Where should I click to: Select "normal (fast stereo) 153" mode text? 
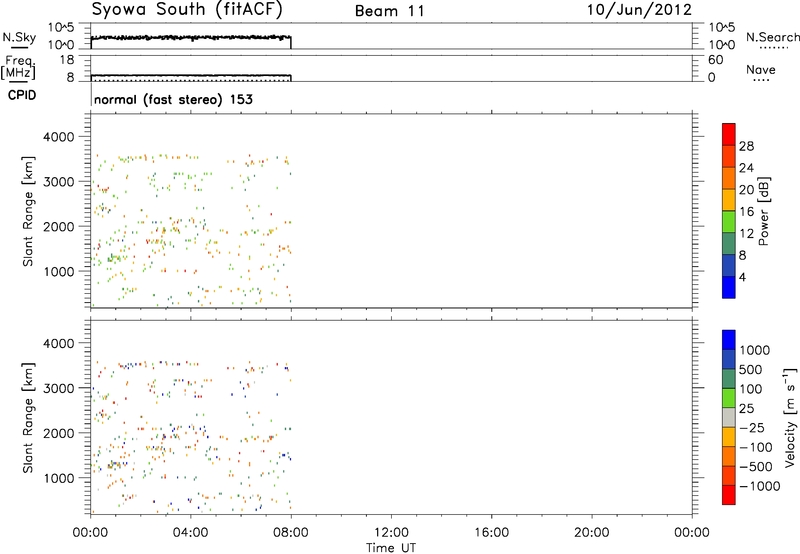click(x=173, y=99)
